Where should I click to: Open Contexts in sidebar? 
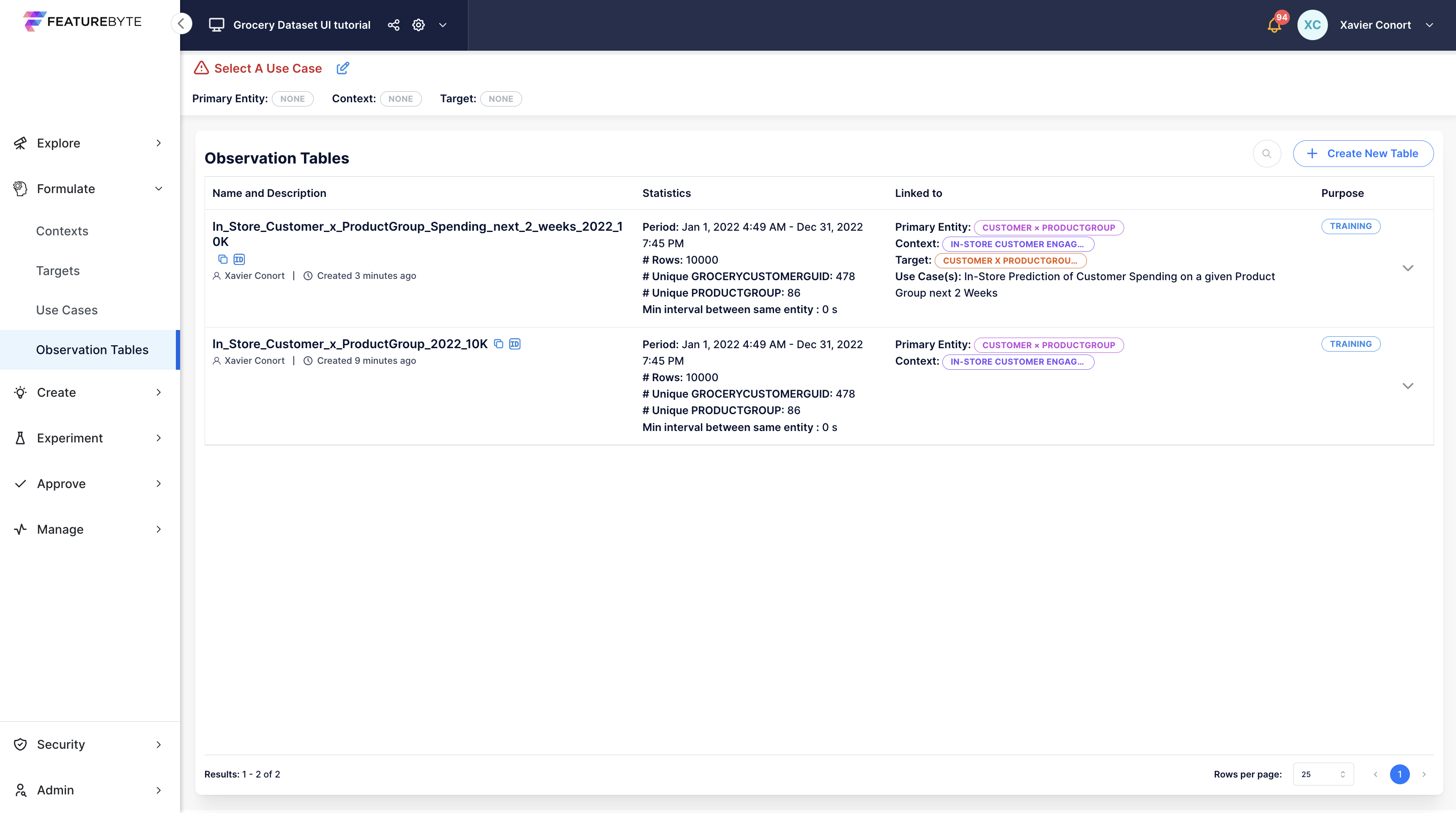tap(62, 231)
